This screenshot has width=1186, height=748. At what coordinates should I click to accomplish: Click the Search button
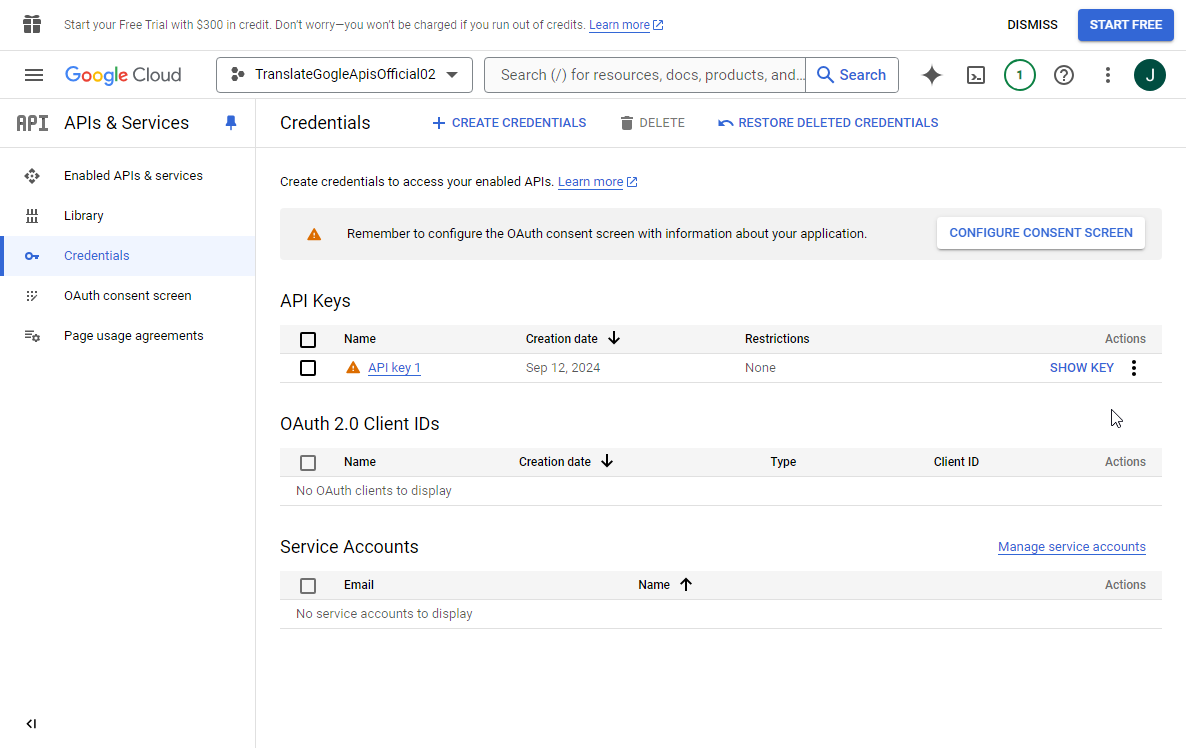pyautogui.click(x=852, y=75)
